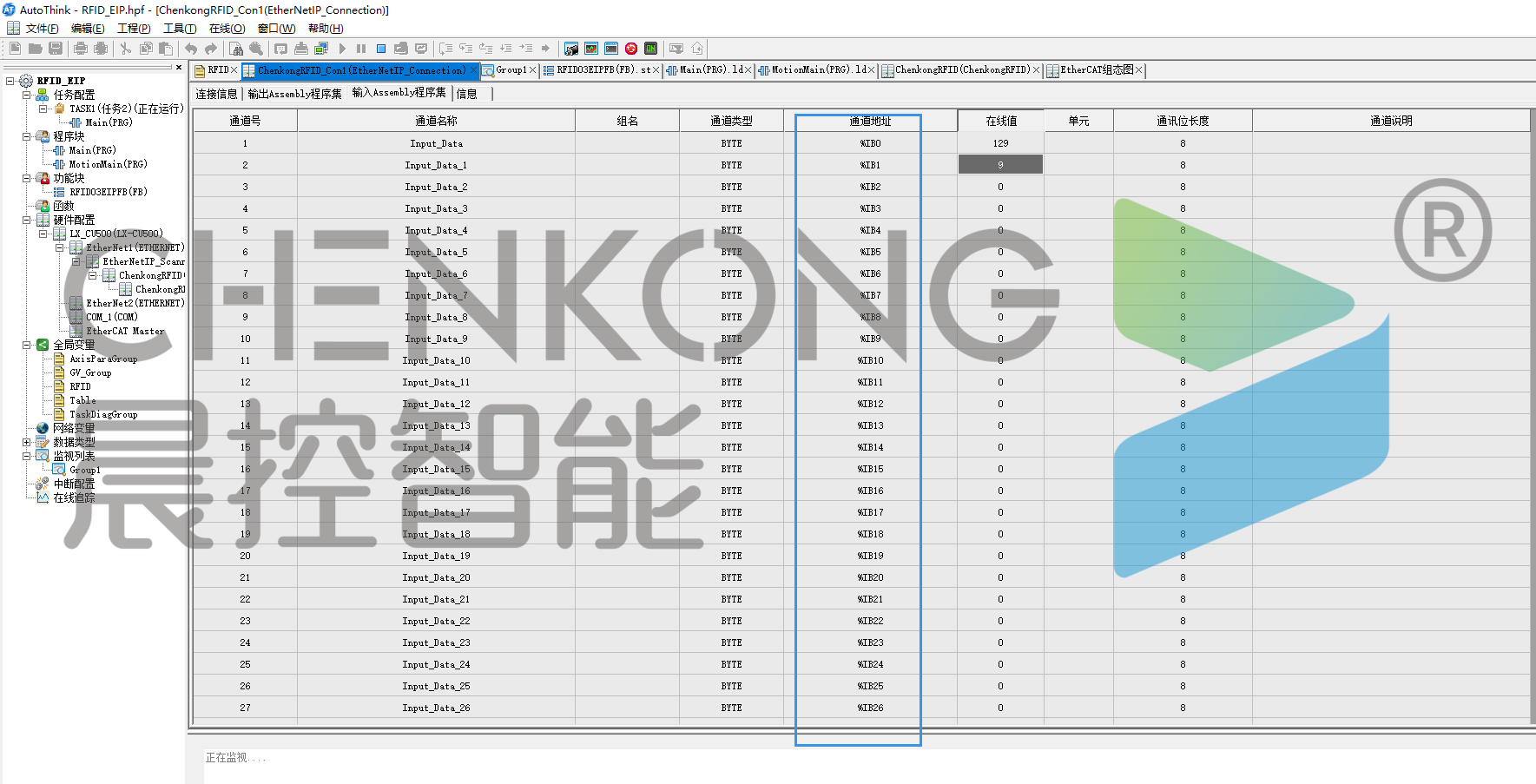Create a new project with the New icon
1536x784 pixels.
pos(15,49)
